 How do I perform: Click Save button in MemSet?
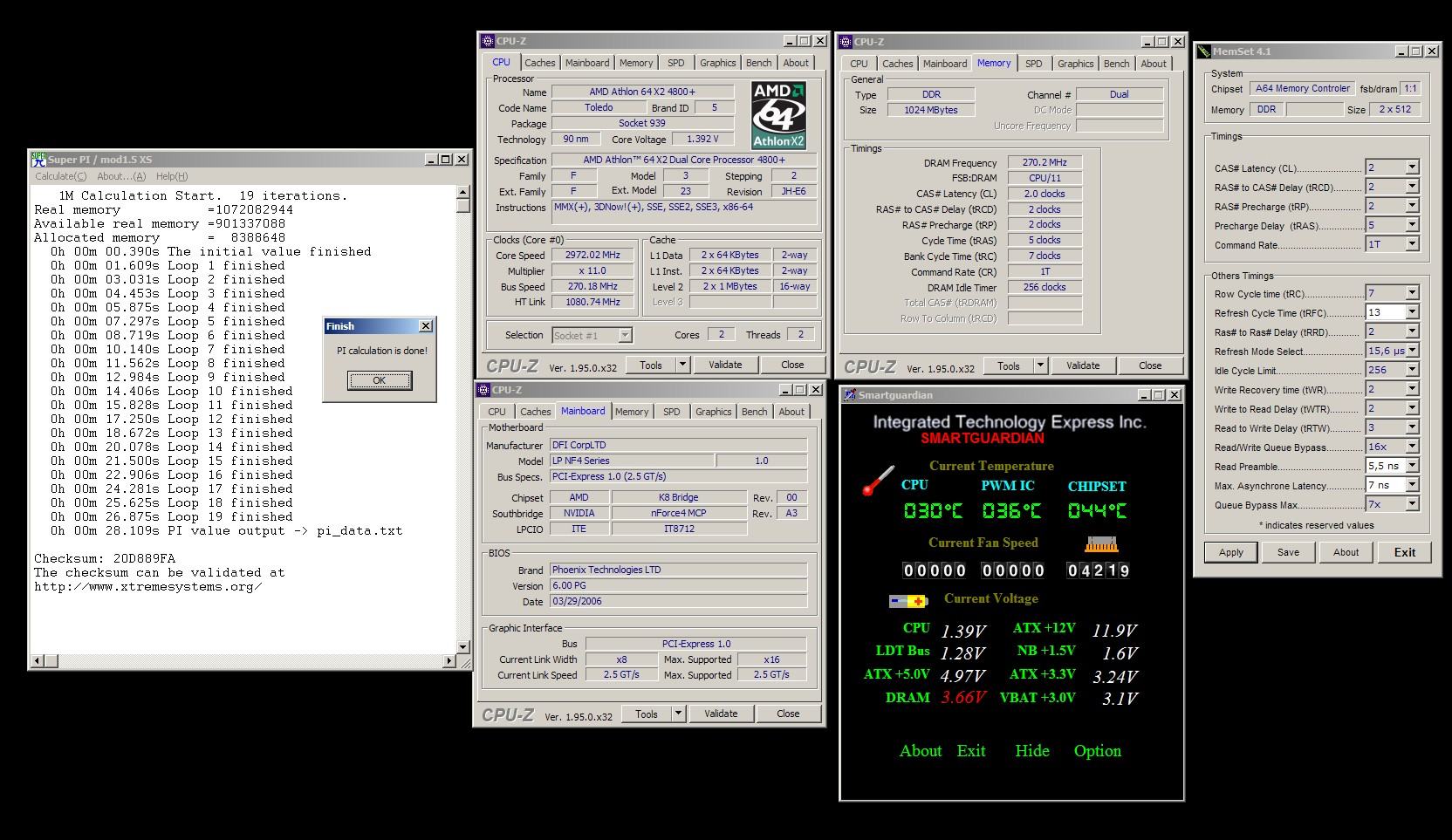pos(1288,552)
